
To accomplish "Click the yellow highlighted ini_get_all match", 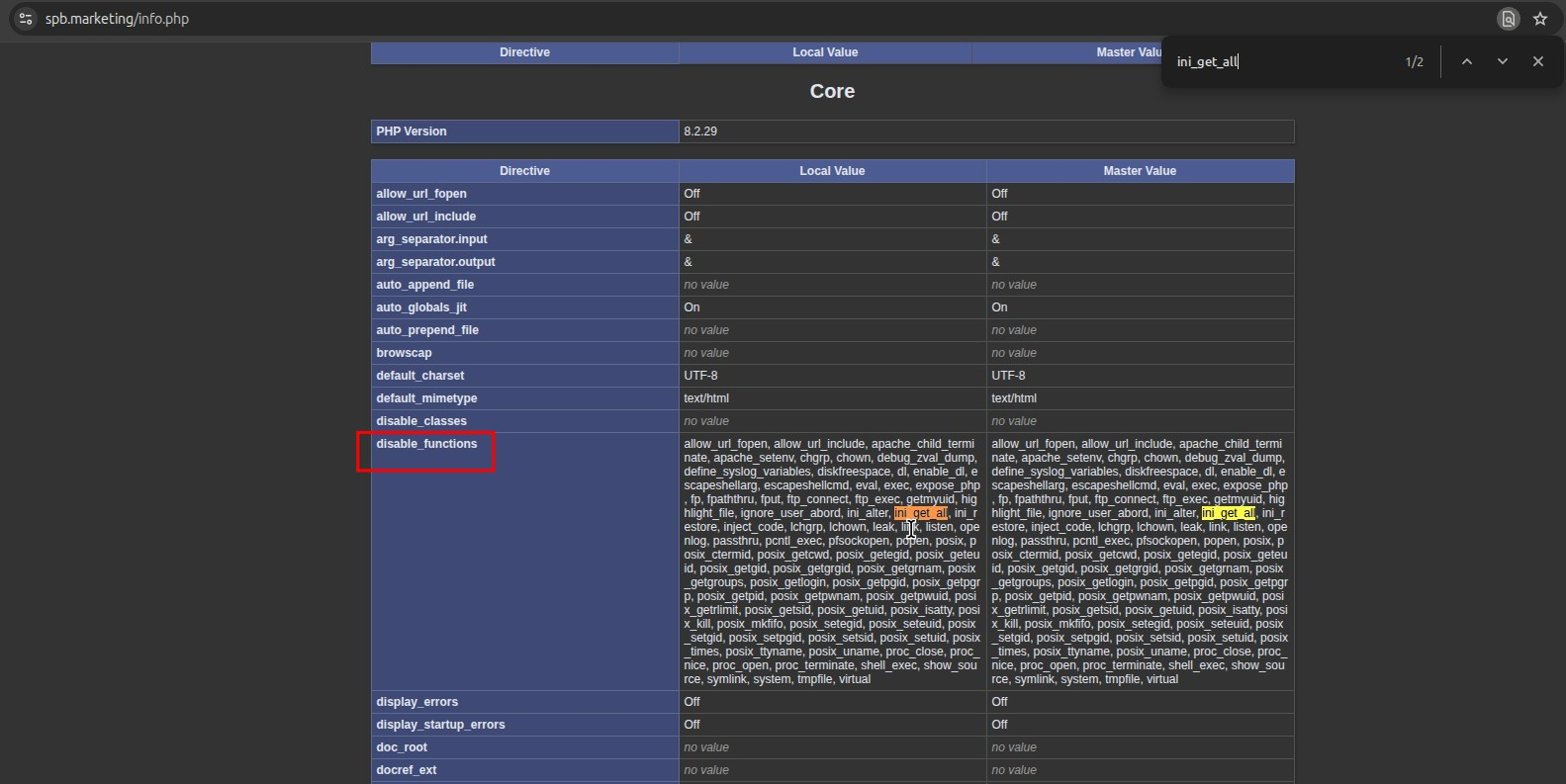I will coord(1228,513).
